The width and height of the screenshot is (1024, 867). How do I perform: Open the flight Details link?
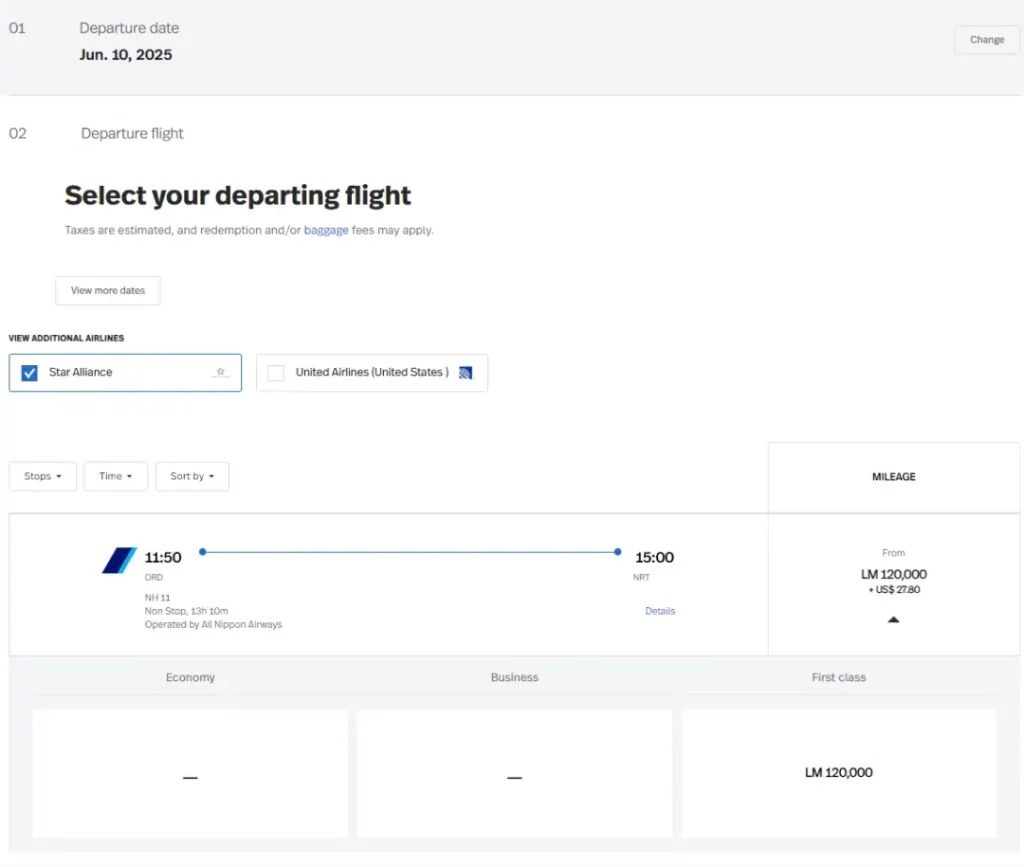pos(660,611)
